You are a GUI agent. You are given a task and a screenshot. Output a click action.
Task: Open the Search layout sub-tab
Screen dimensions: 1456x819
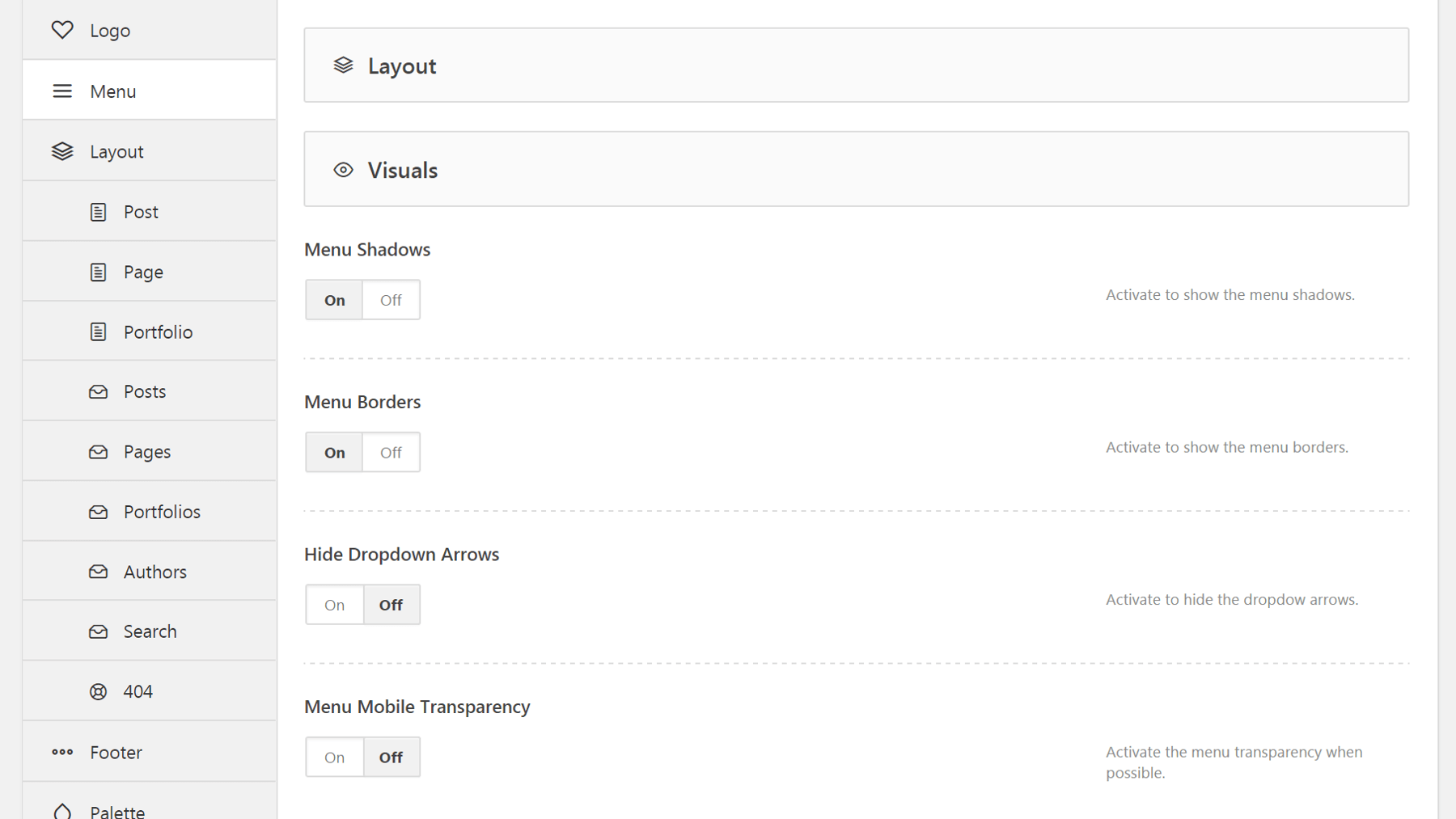tap(150, 631)
